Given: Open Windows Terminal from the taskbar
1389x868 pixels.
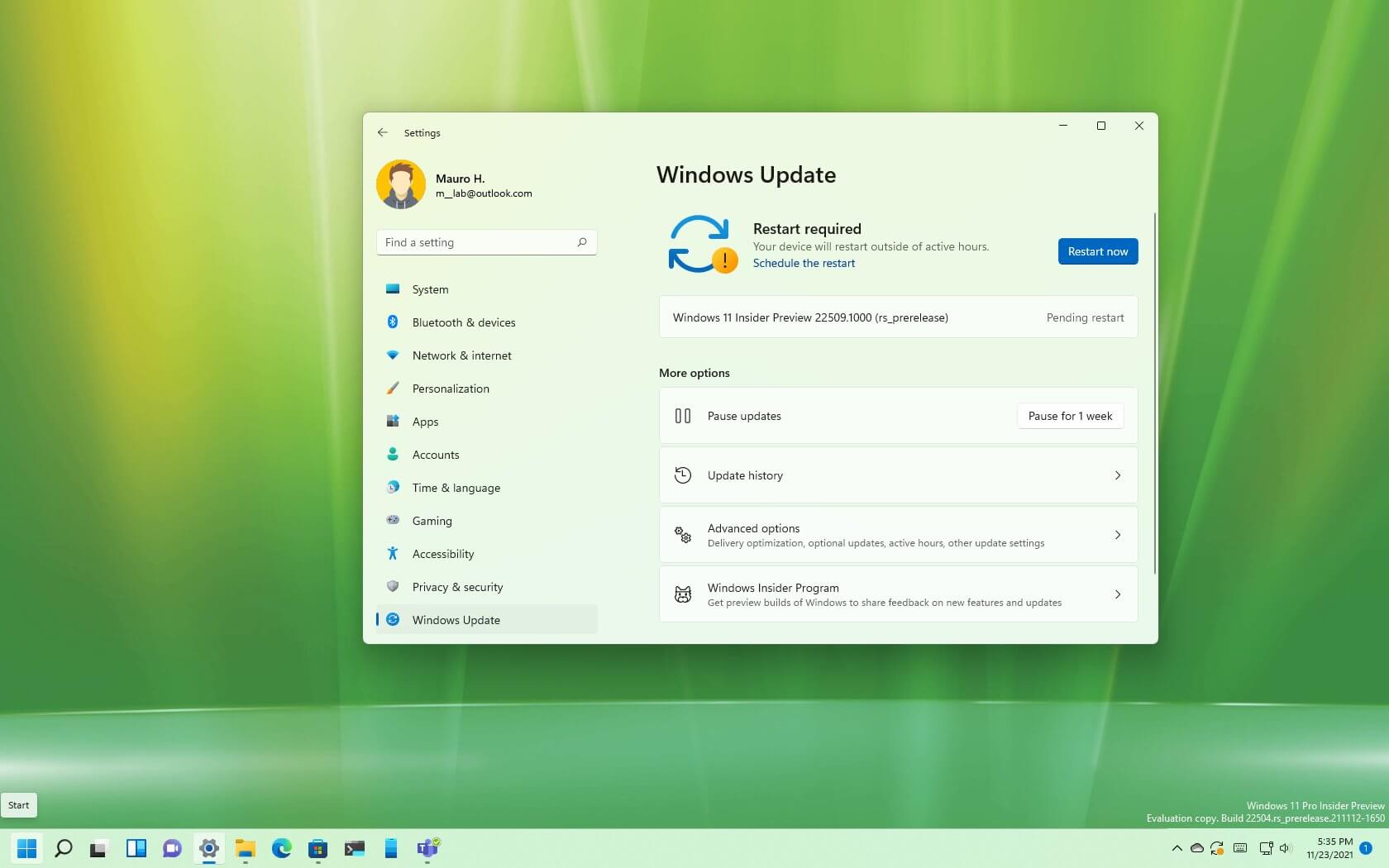Looking at the screenshot, I should (354, 850).
